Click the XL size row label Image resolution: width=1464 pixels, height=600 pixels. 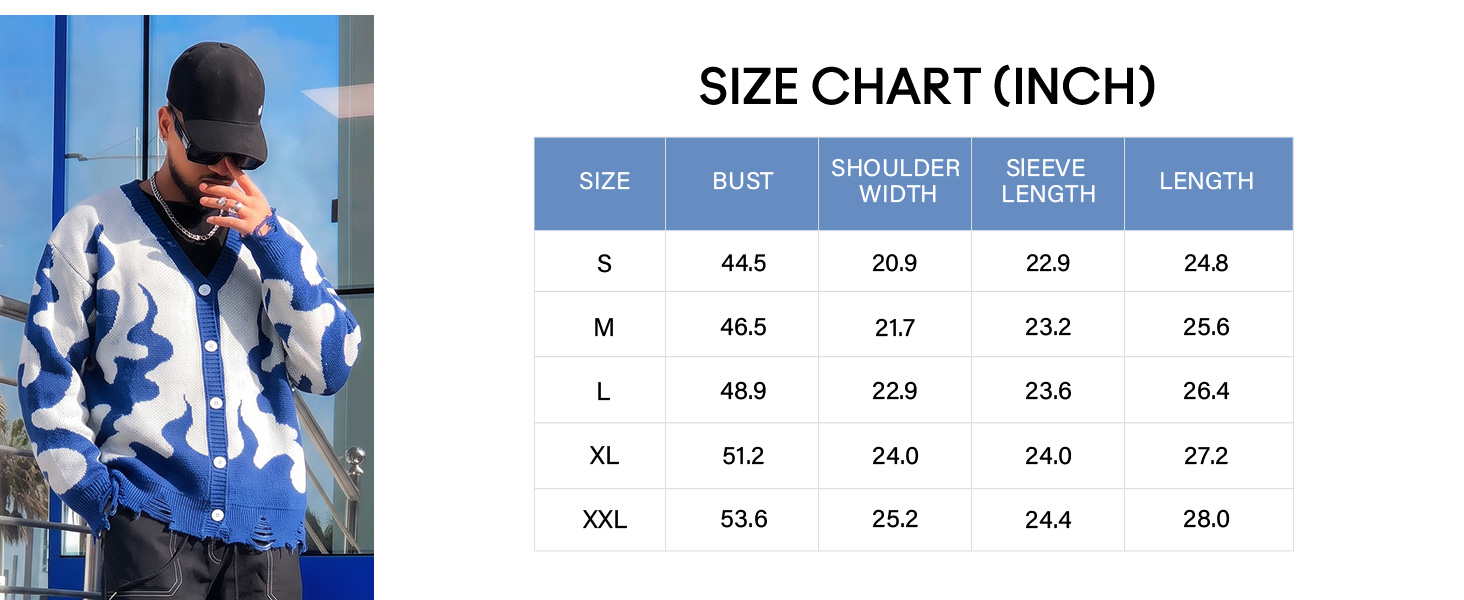click(x=604, y=456)
